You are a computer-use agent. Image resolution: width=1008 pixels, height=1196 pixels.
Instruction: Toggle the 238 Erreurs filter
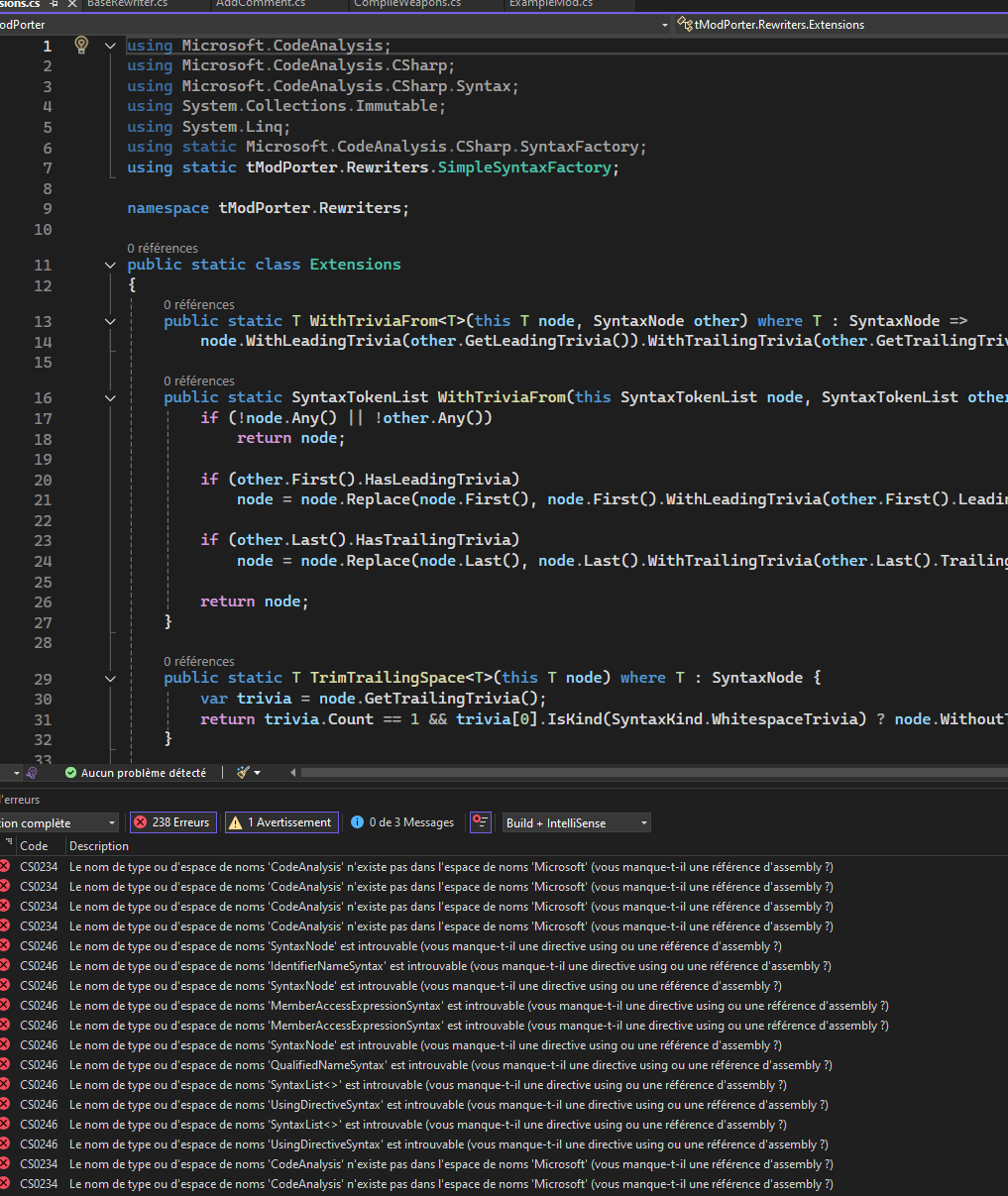pyautogui.click(x=172, y=822)
